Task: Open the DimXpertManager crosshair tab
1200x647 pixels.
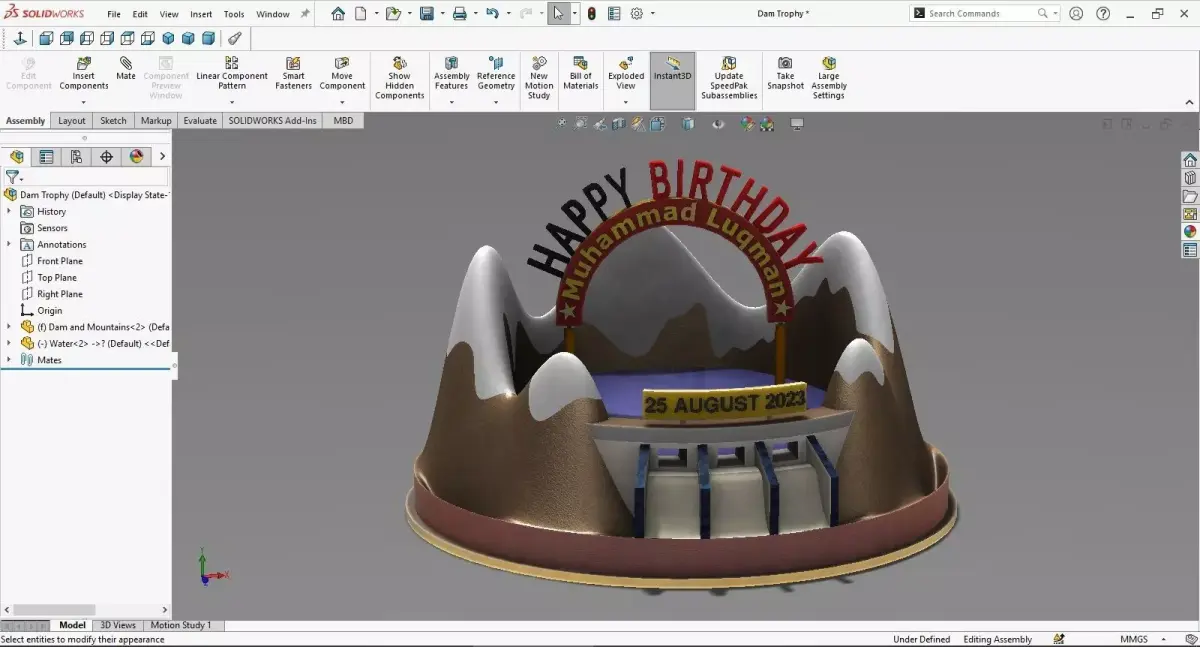Action: 106,157
